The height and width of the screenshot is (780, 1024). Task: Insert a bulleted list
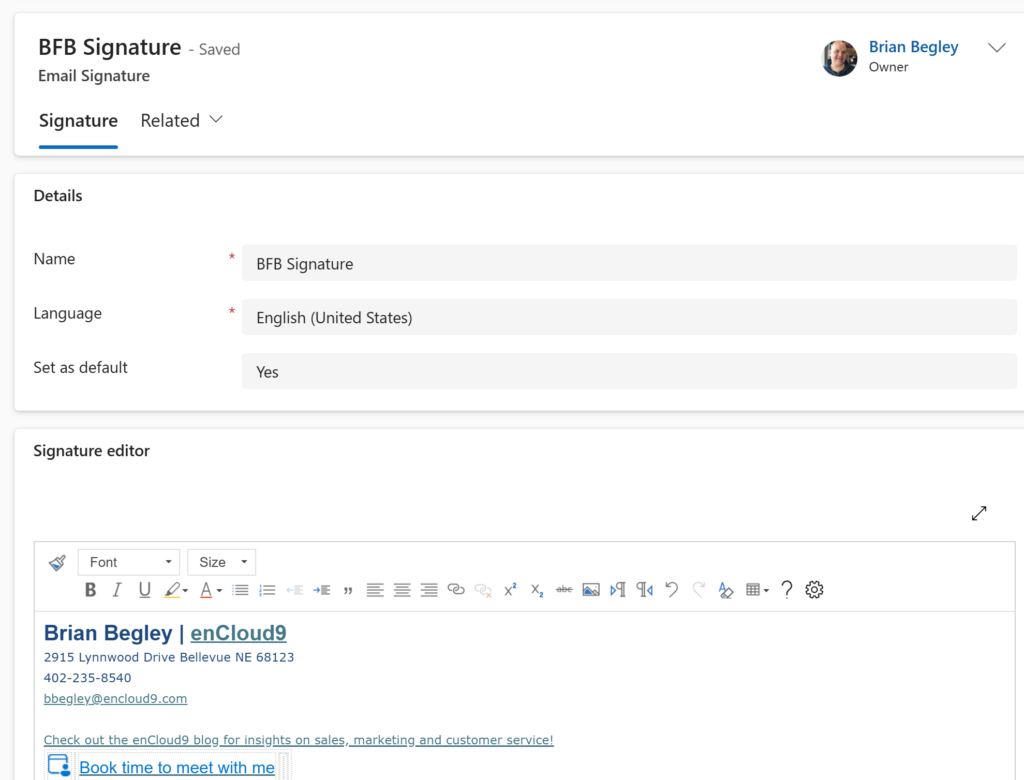pos(240,590)
